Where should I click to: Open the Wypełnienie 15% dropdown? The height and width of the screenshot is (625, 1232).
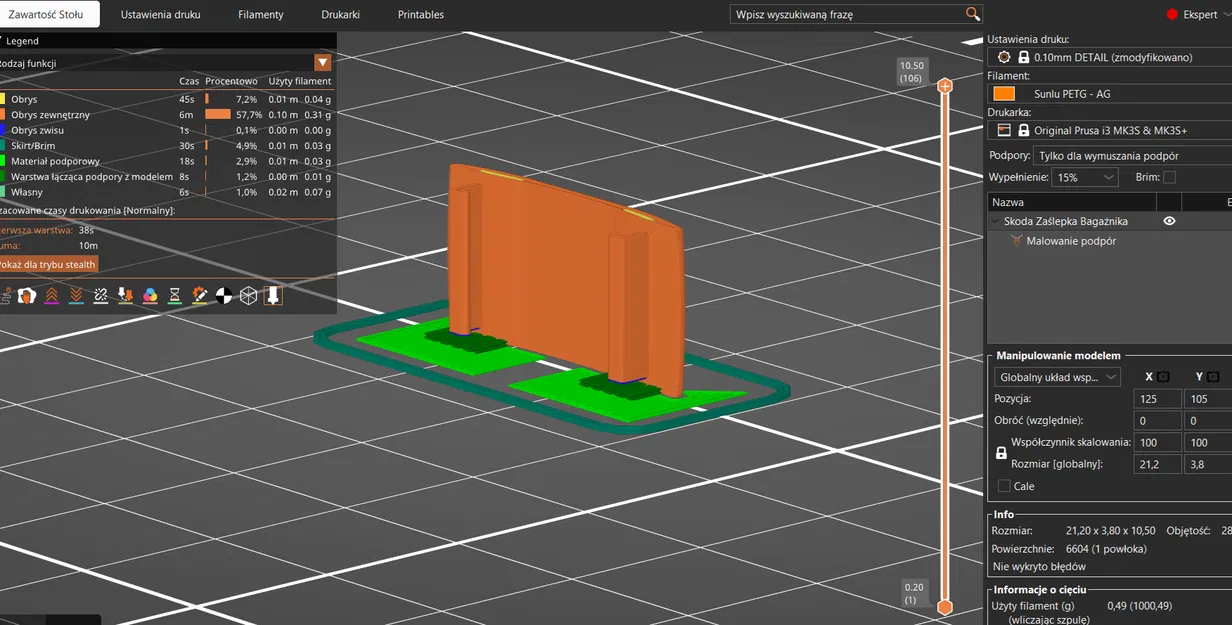[1085, 177]
